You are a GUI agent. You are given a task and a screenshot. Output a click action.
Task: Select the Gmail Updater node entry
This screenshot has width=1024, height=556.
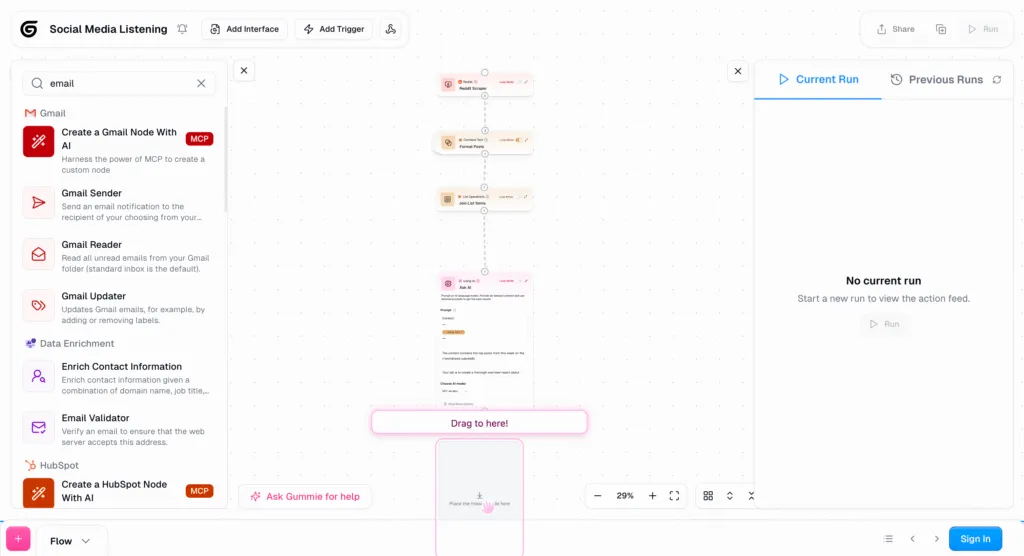click(x=119, y=308)
